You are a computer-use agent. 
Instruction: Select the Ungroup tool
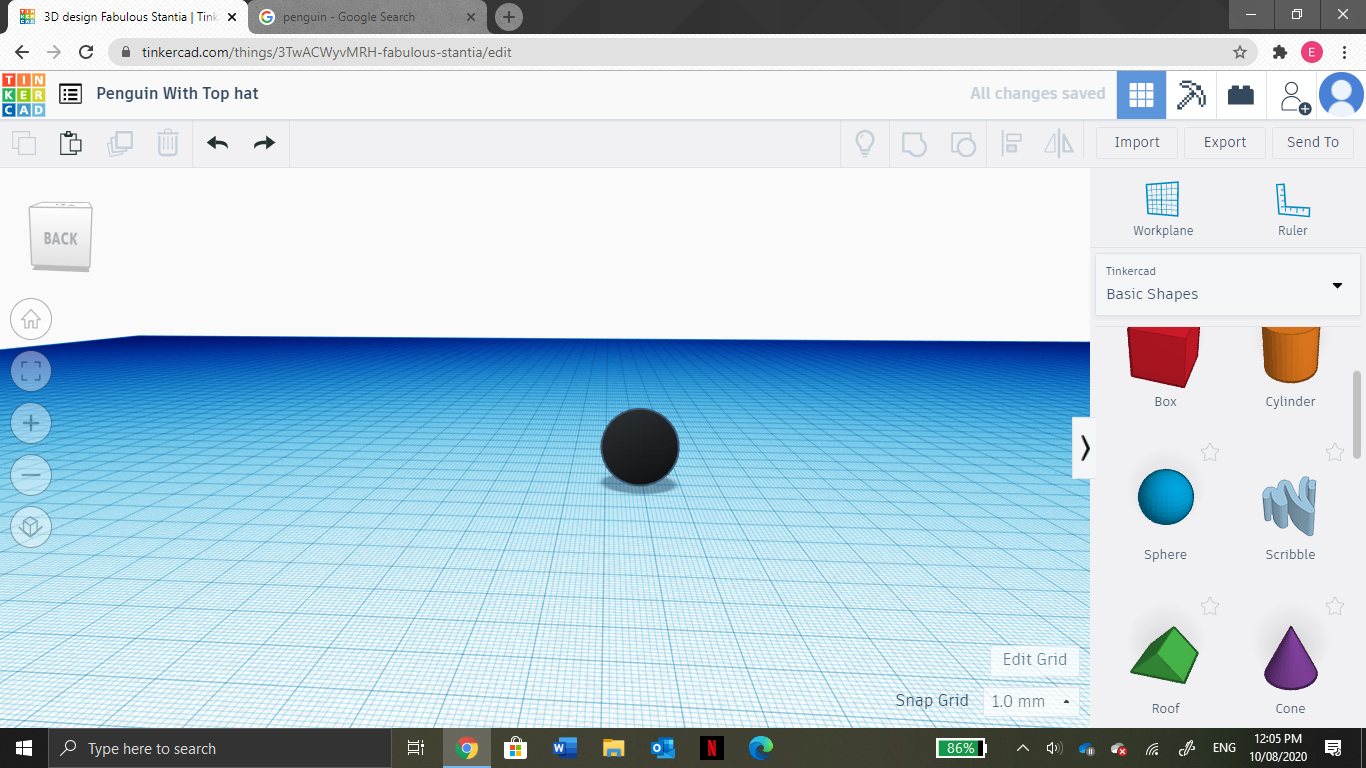pyautogui.click(x=963, y=143)
